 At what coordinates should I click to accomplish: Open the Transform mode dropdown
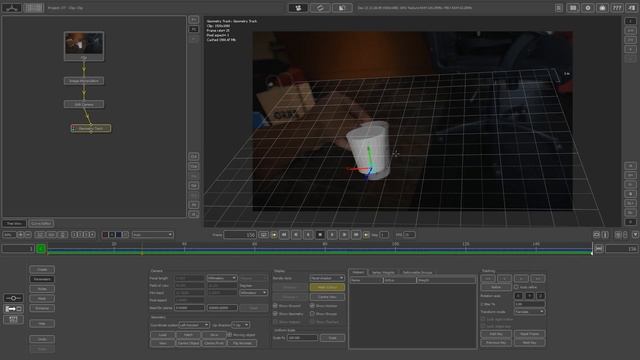pos(529,312)
